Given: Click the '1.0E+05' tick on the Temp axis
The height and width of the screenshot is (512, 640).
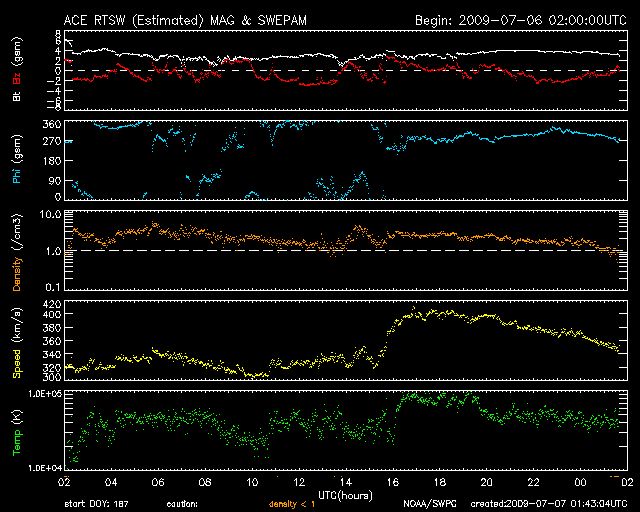Looking at the screenshot, I should point(45,394).
